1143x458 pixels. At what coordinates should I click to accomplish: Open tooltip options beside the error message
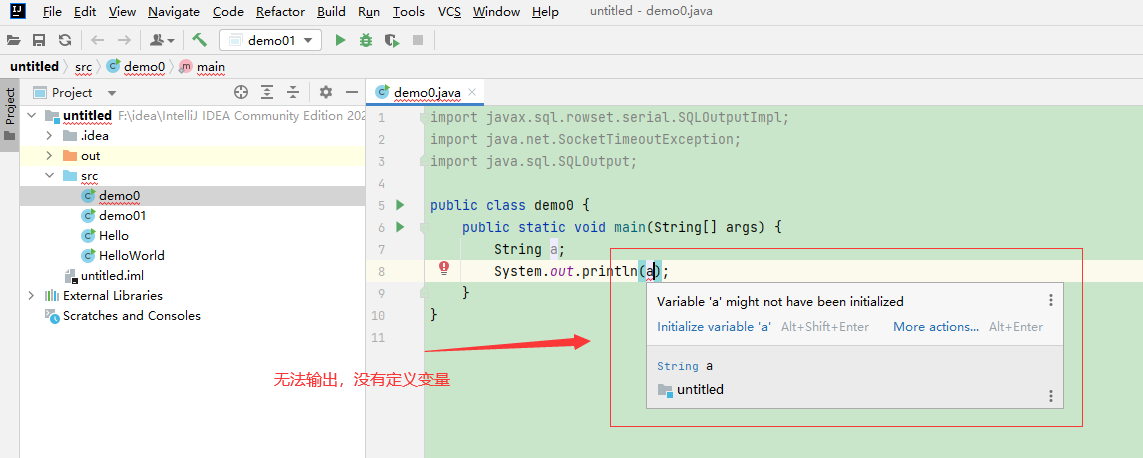click(1050, 300)
